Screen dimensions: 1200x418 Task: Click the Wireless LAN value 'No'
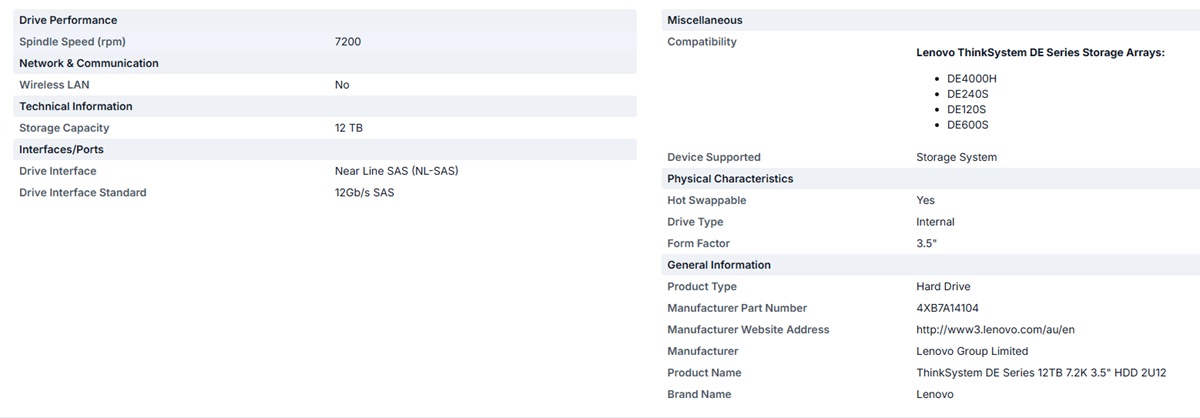[x=342, y=85]
